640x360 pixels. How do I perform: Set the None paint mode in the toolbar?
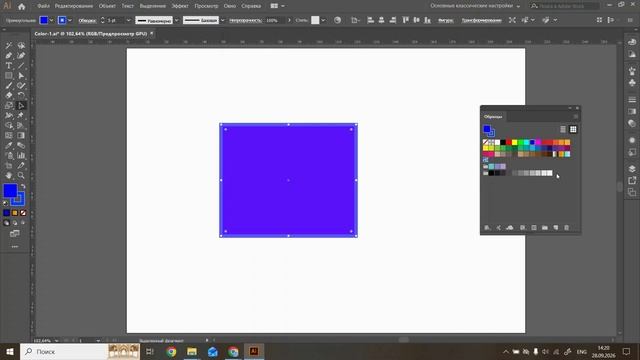(x=23, y=213)
